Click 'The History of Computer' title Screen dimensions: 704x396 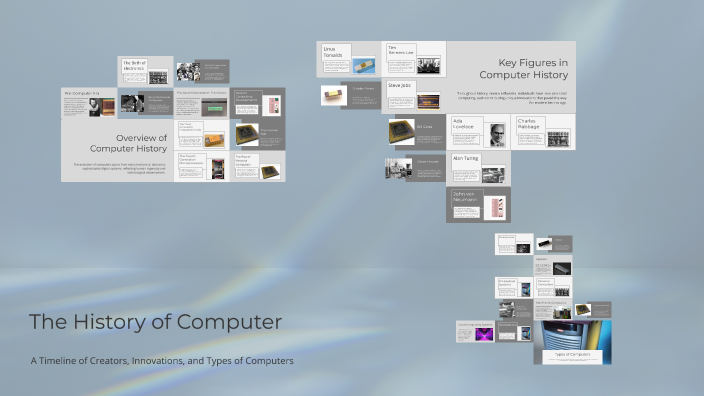tap(155, 321)
